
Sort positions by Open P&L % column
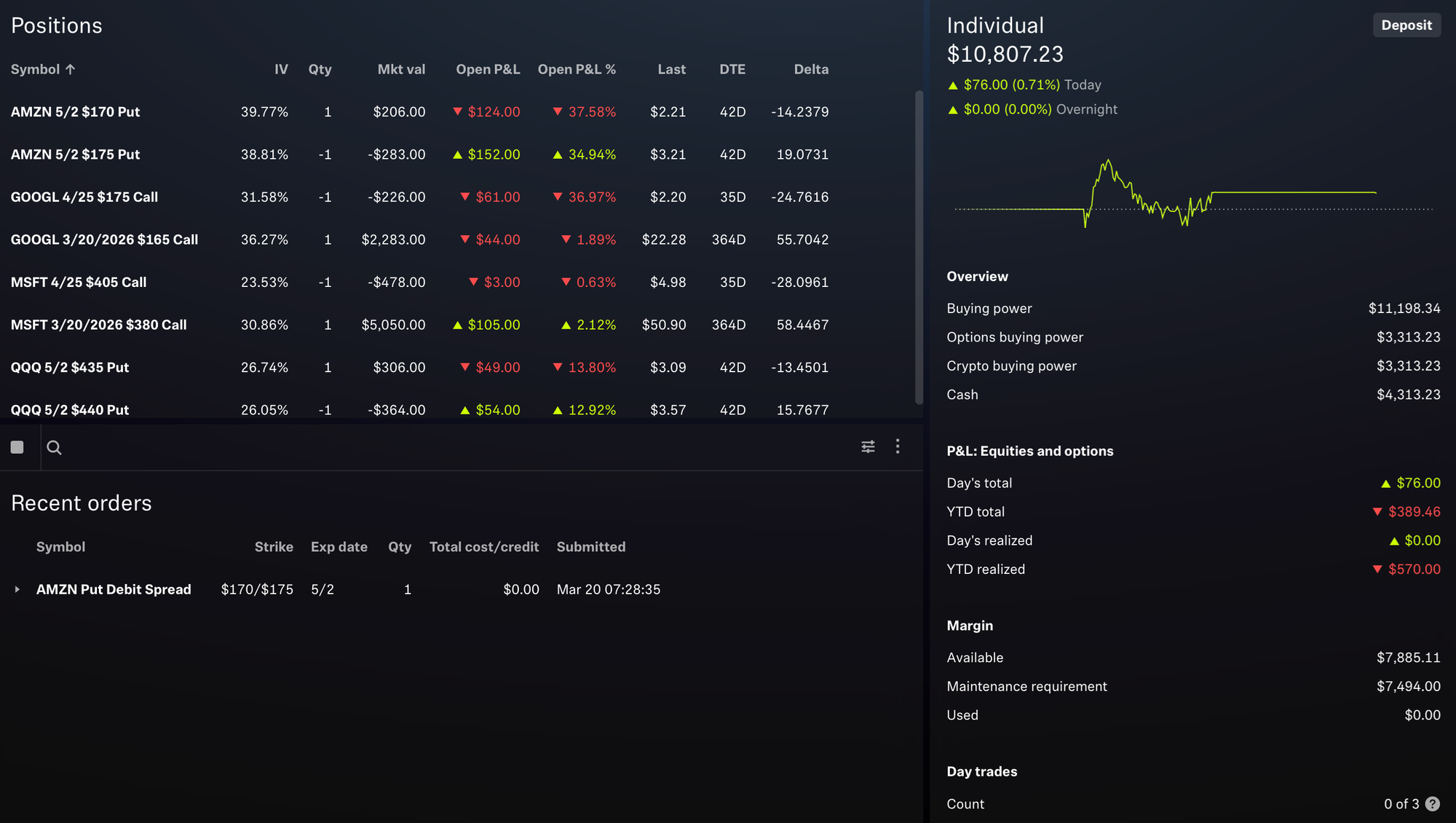click(577, 69)
